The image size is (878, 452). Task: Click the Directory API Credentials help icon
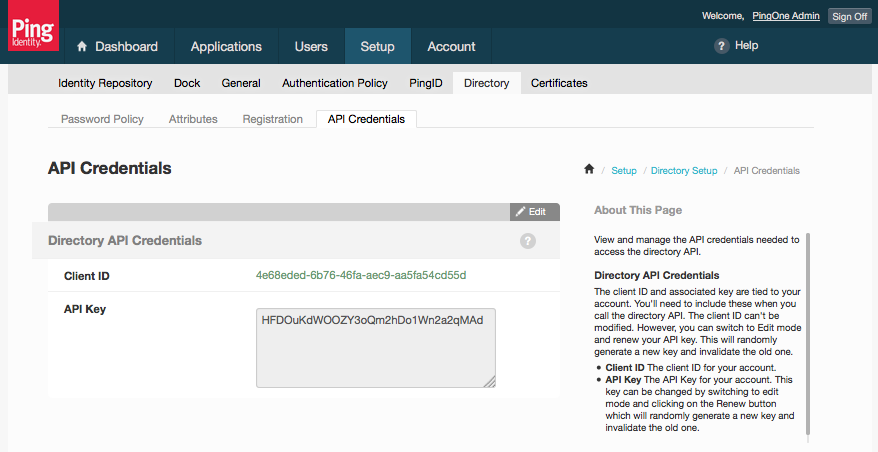528,241
